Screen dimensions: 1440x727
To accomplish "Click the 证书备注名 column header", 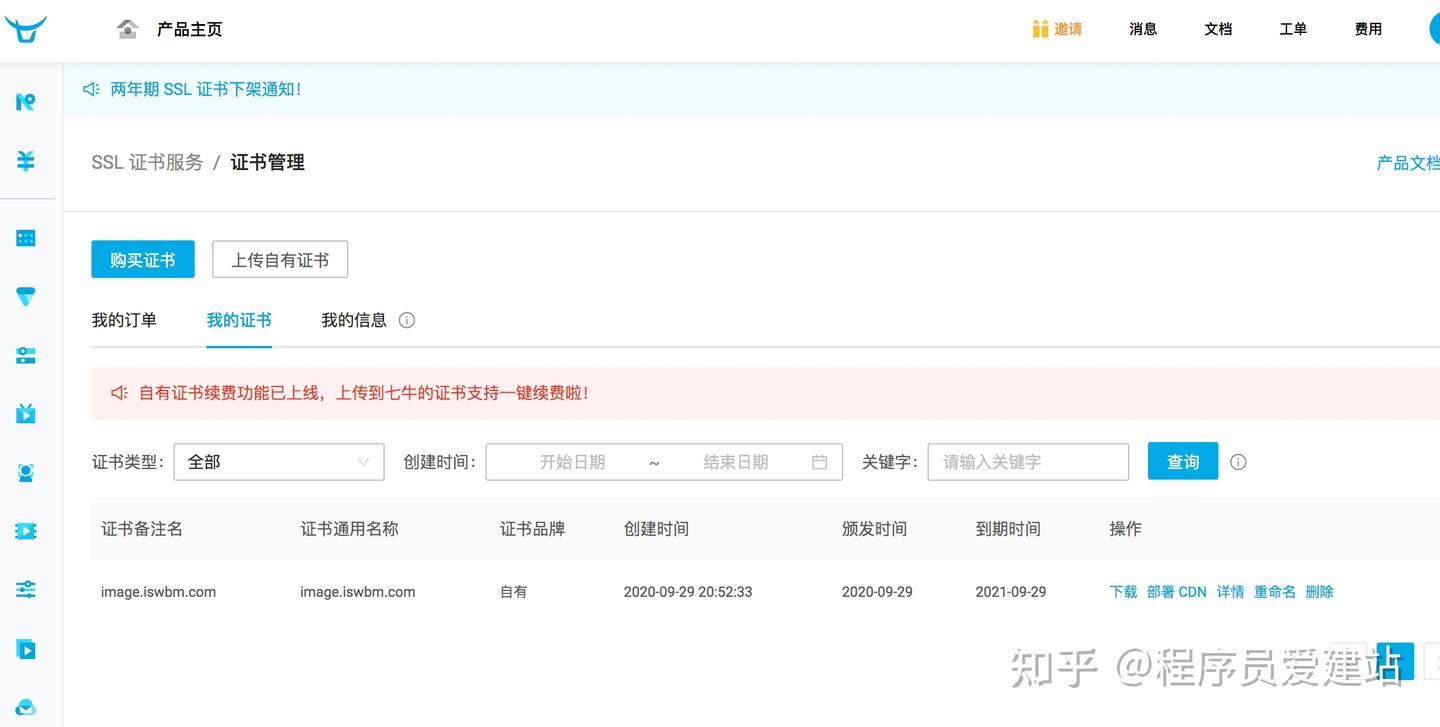I will tap(142, 529).
